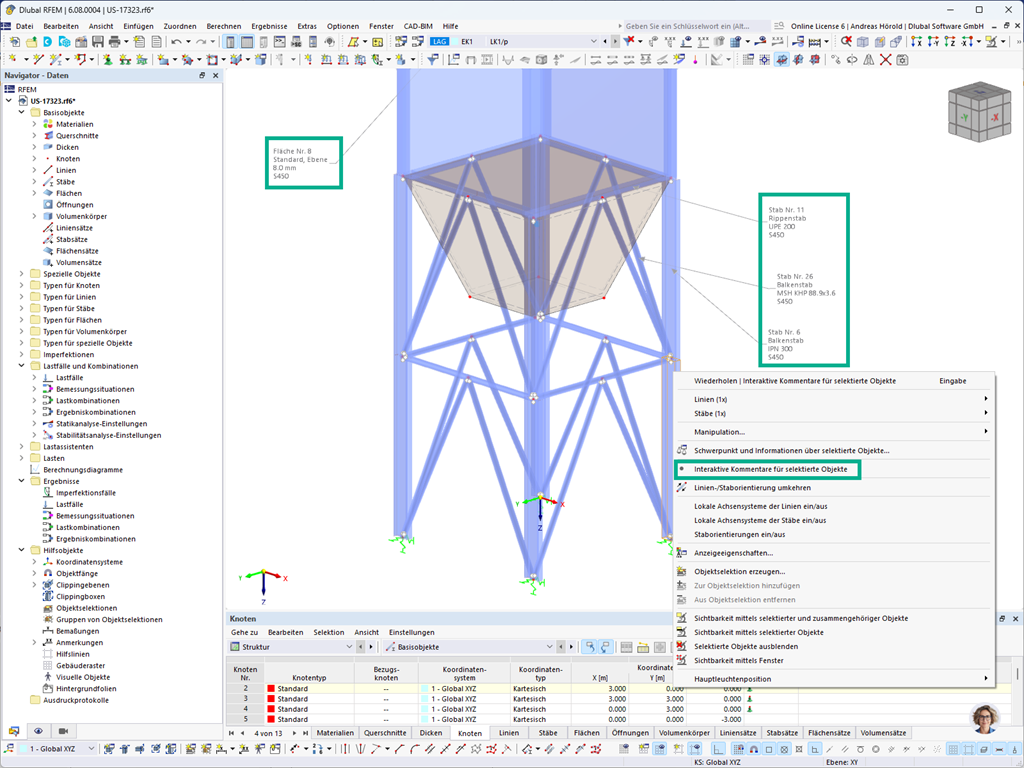Collapse the Basisobjekte tree folder
This screenshot has height=768, width=1024.
(x=22, y=112)
